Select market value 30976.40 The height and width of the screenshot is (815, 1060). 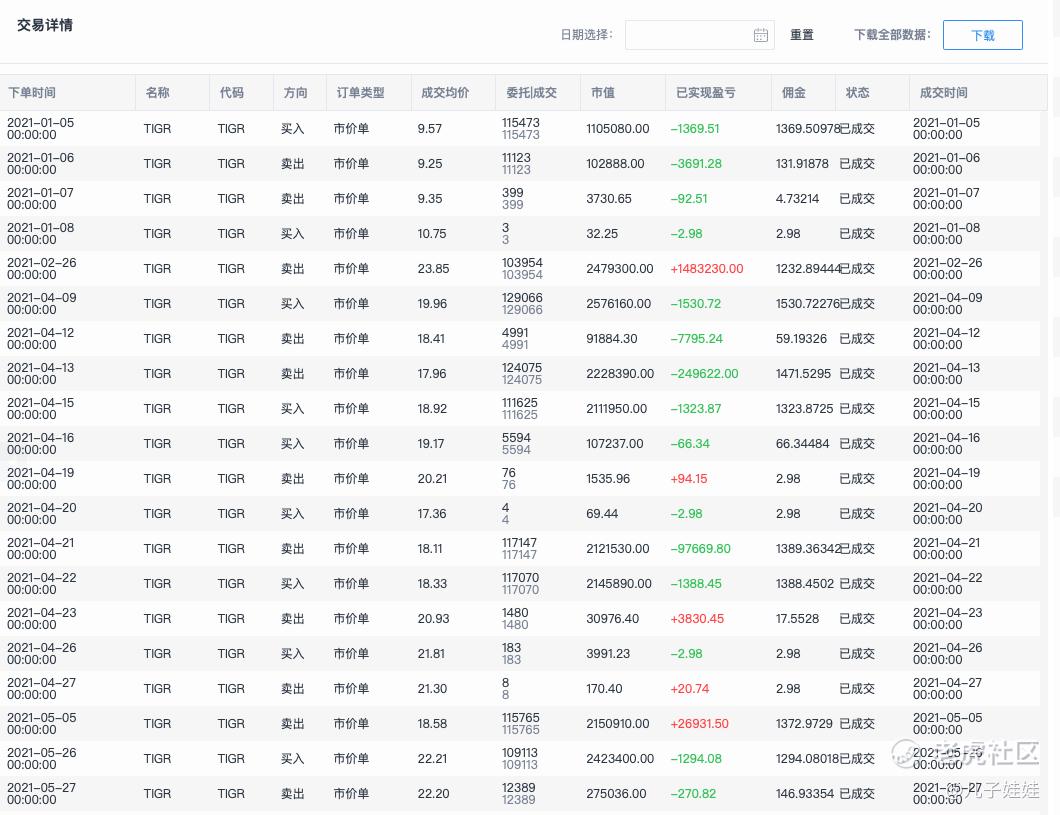coord(612,619)
